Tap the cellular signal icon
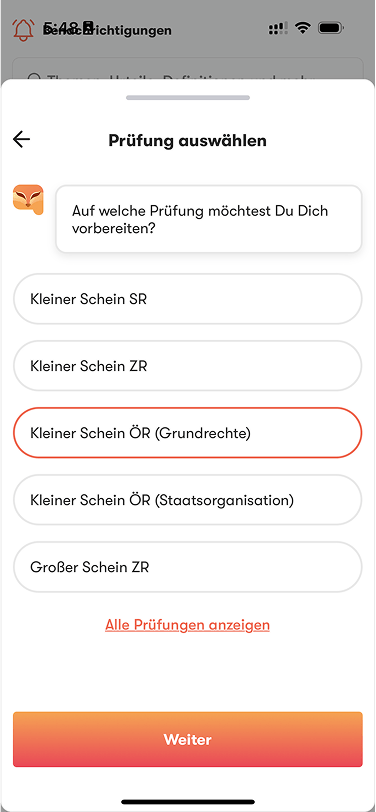 (278, 28)
